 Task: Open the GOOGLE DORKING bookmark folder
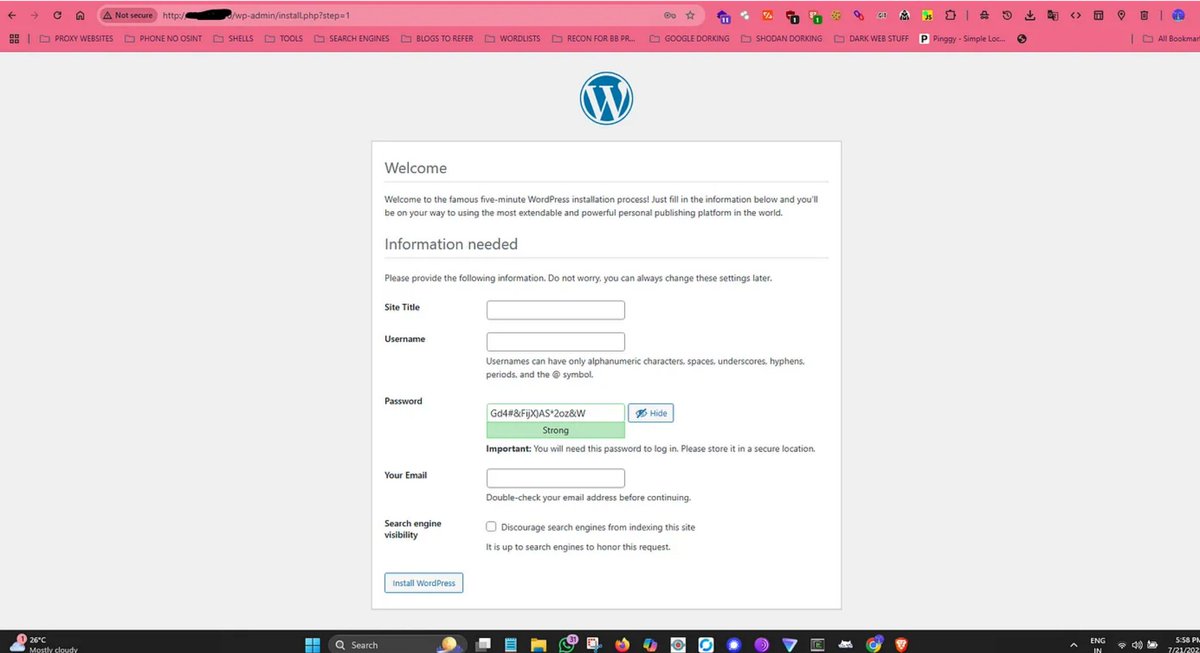(690, 39)
